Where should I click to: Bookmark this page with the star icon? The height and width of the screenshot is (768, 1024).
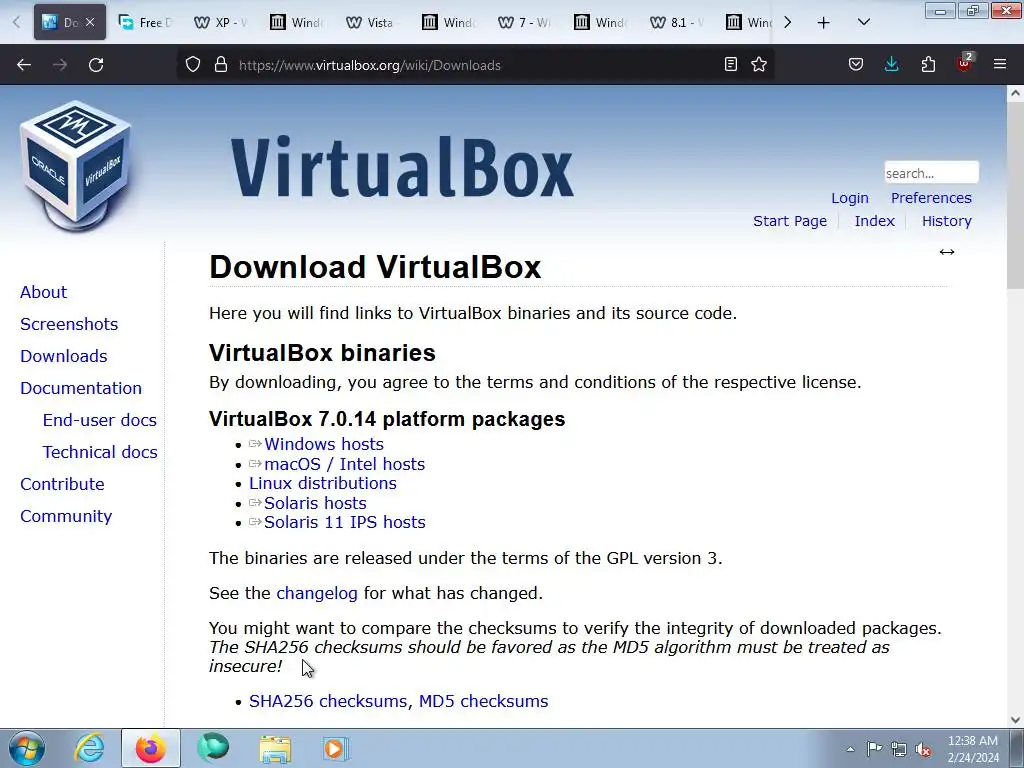[759, 64]
